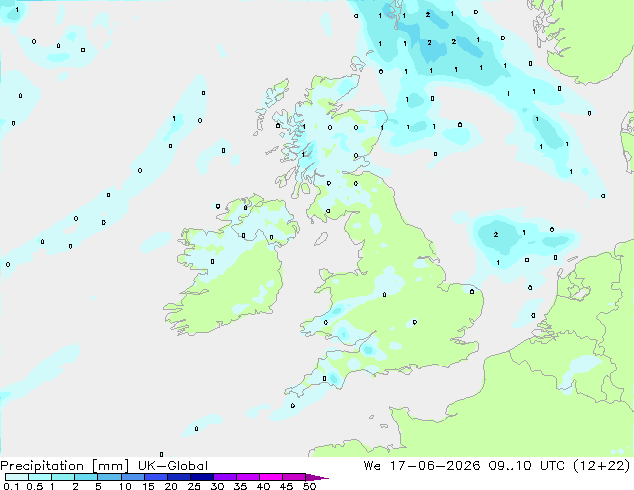Click the 'Precipitation [mm]' title text
Image resolution: width=634 pixels, height=490 pixels.
[65, 466]
